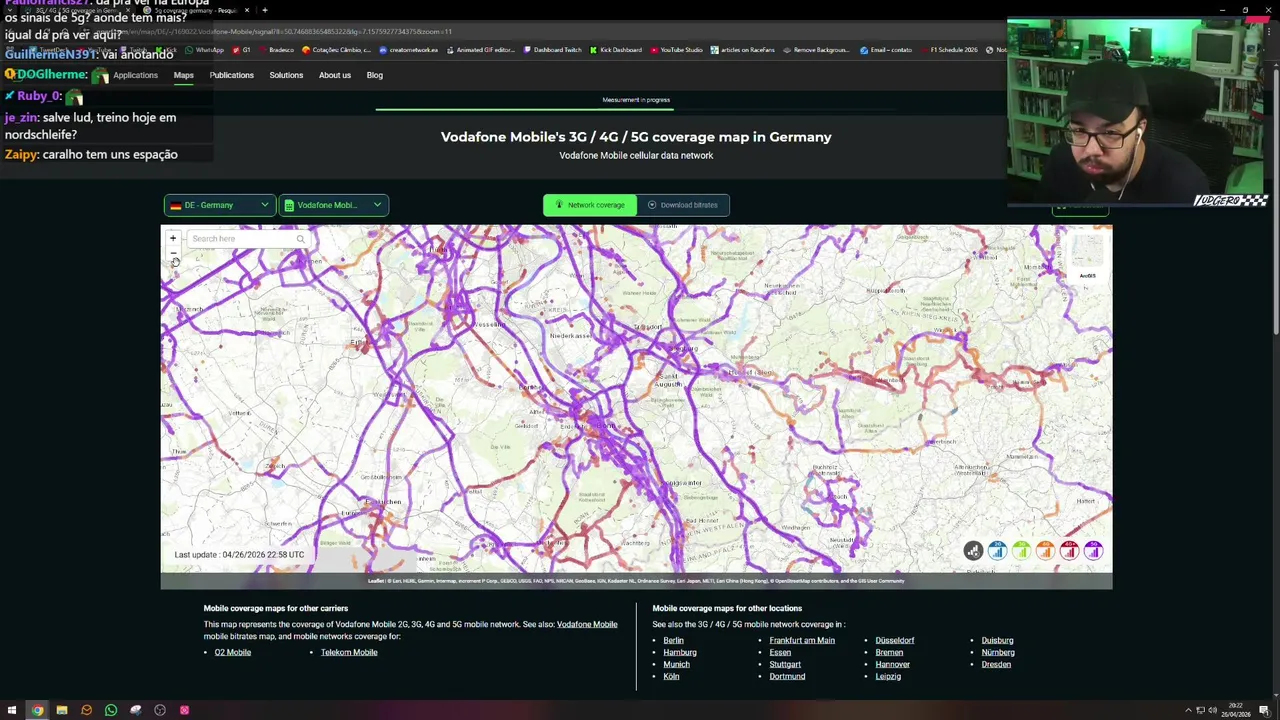The image size is (1280, 720).
Task: Open the Duisburg coverage link
Action: [997, 640]
